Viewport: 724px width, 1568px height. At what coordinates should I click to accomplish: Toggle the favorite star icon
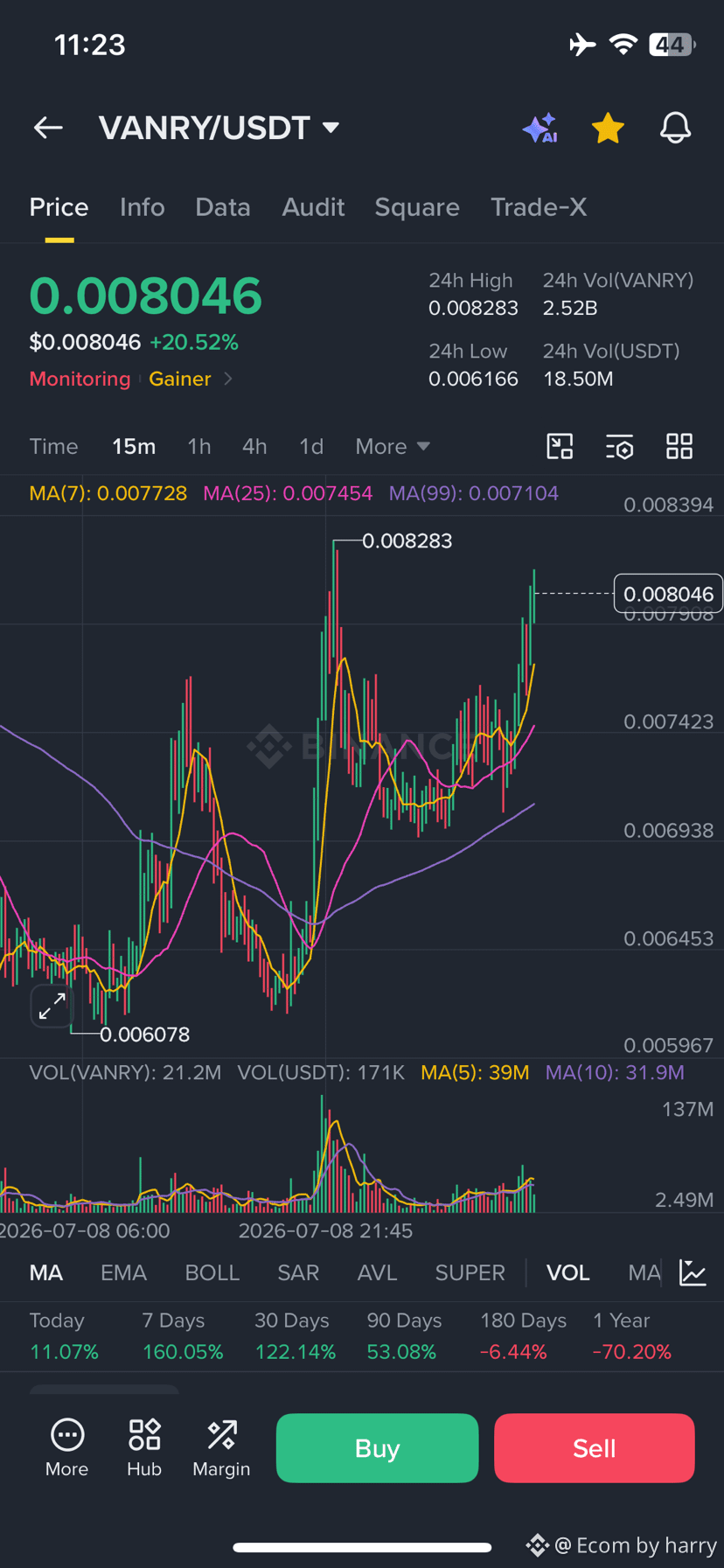coord(608,128)
